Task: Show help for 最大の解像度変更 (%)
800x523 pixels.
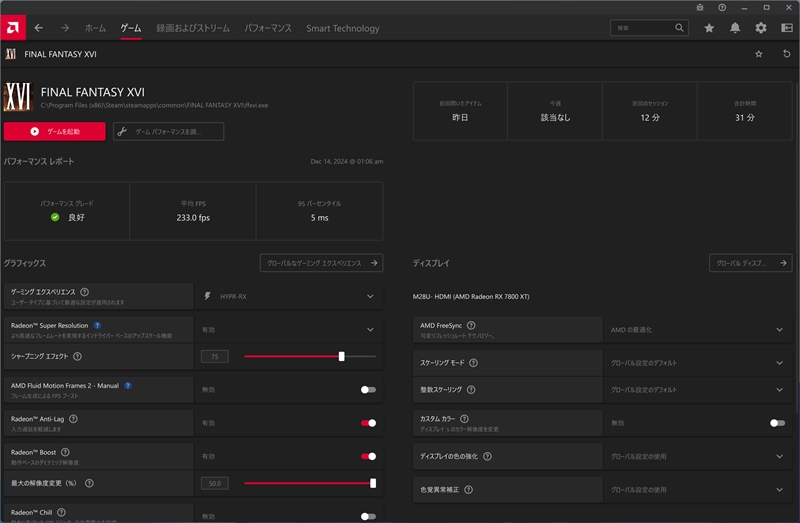Action: coord(89,483)
